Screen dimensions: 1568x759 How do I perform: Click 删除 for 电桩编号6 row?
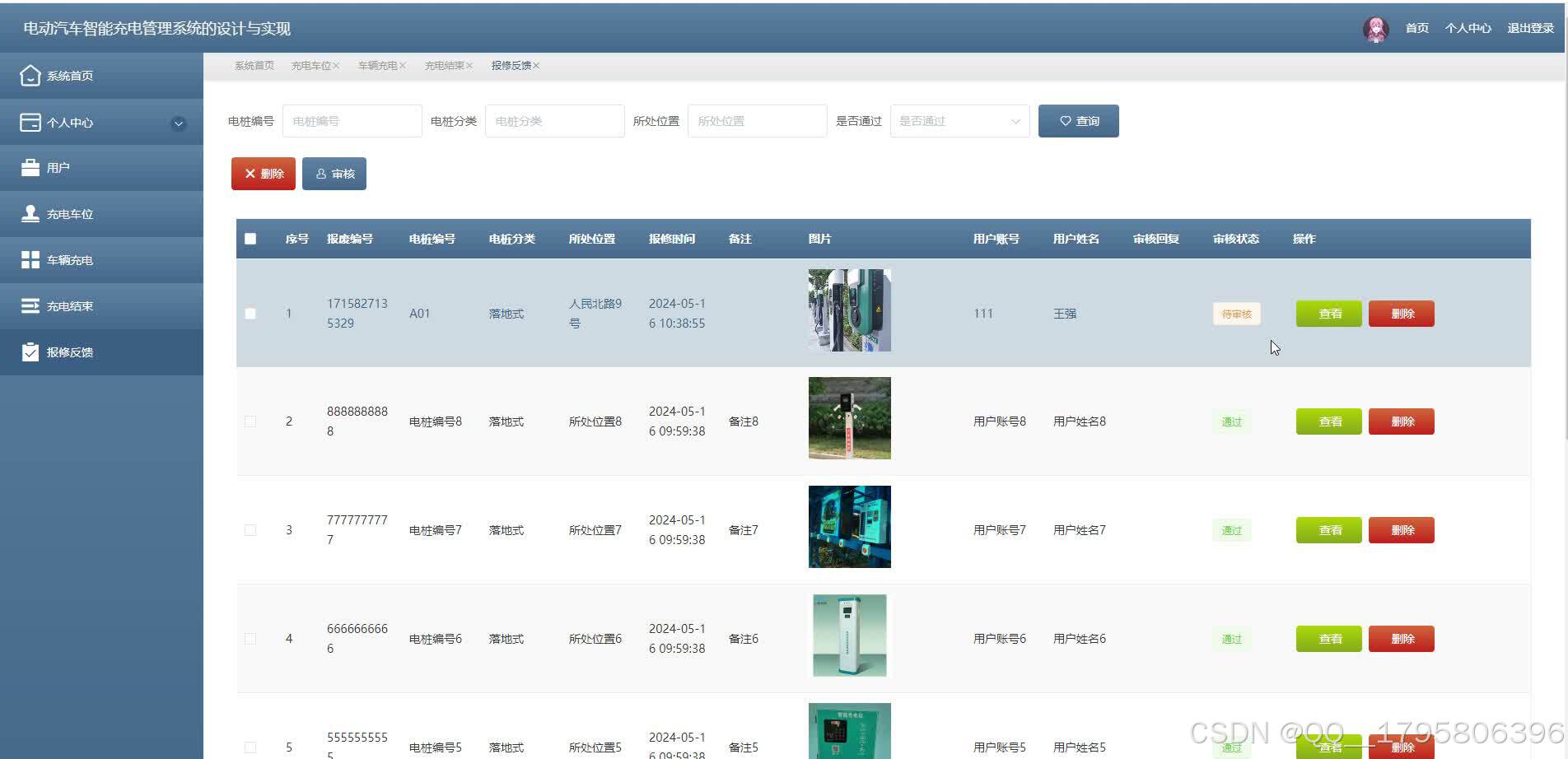1402,639
